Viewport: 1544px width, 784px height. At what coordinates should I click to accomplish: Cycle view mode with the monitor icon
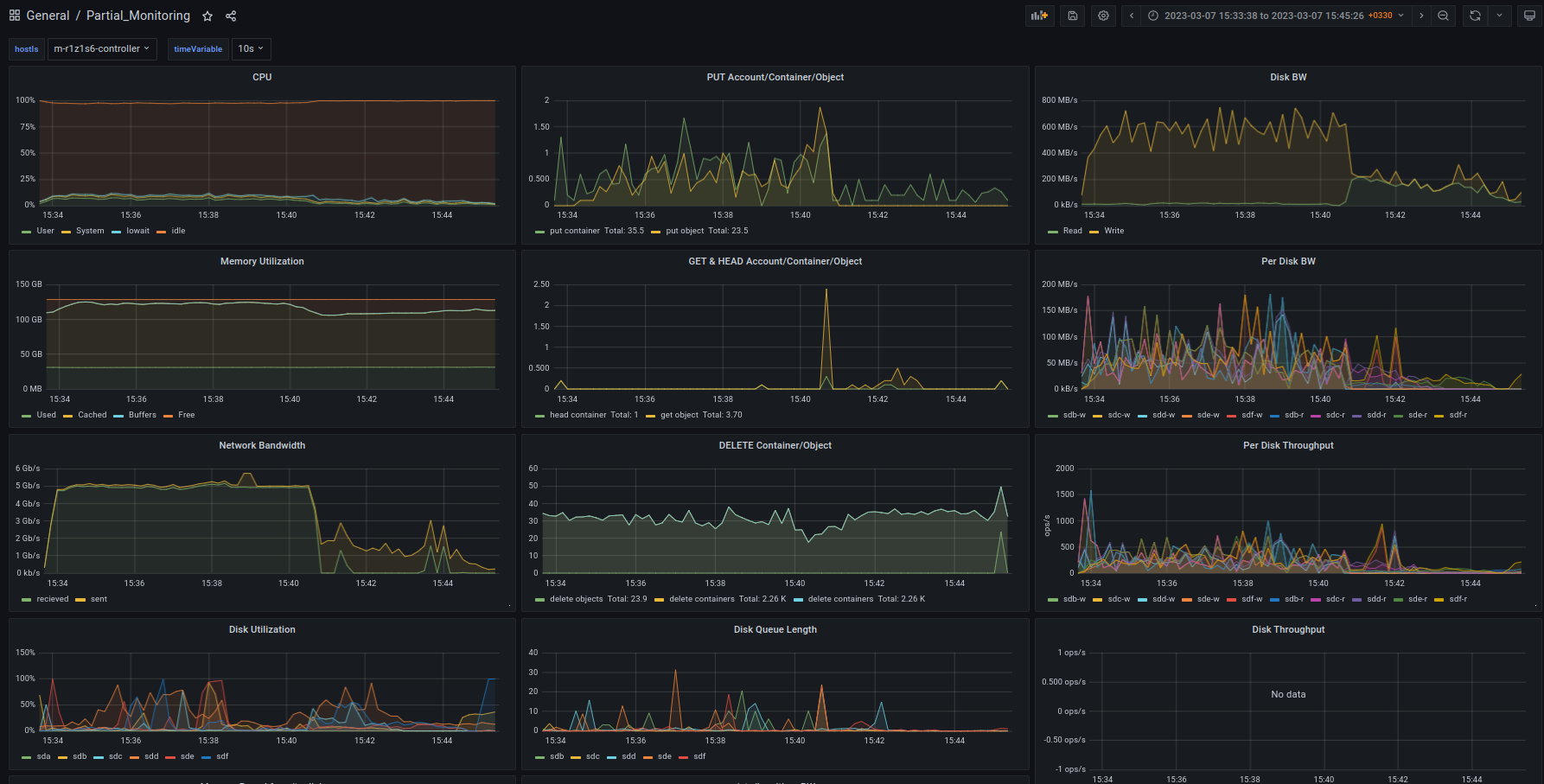point(1528,16)
